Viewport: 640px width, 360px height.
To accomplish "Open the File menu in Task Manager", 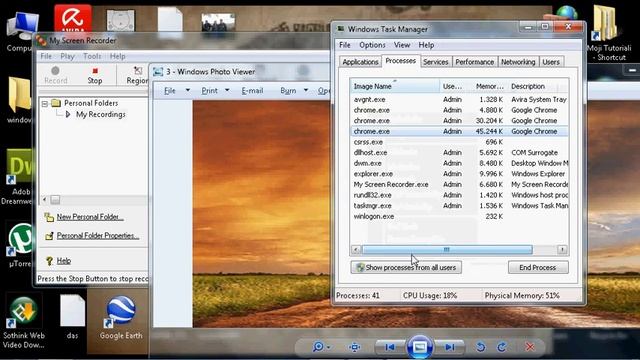I will click(345, 45).
